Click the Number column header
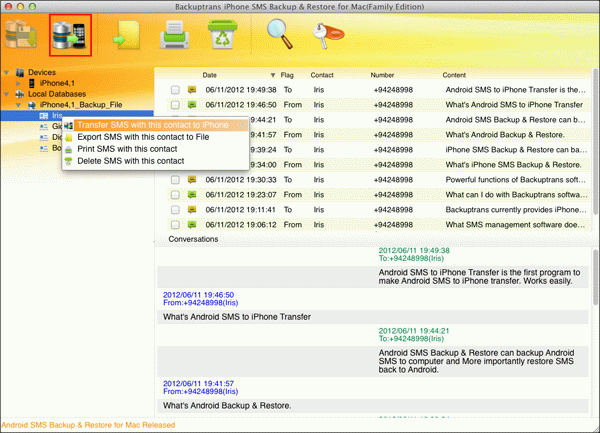This screenshot has width=600, height=433. tap(382, 75)
